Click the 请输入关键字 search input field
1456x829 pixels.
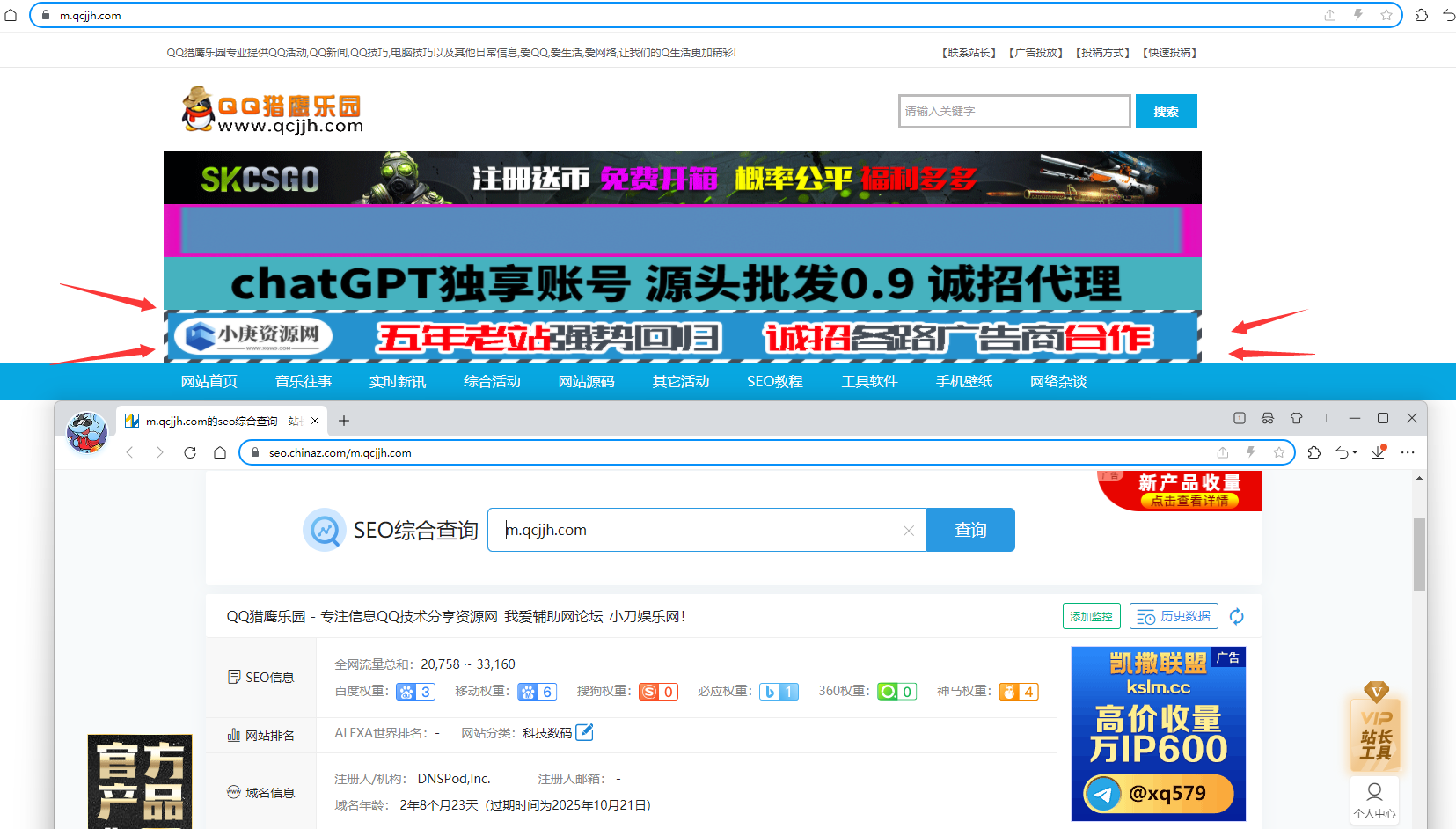[x=1013, y=112]
